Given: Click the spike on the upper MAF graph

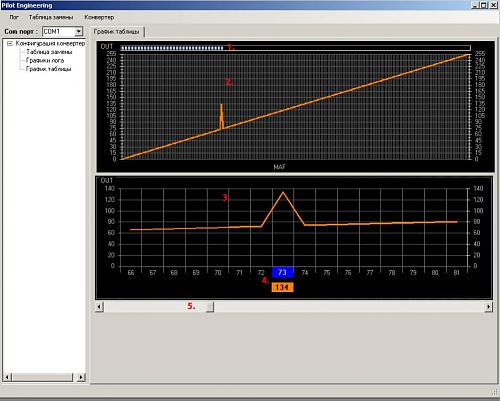Looking at the screenshot, I should tap(222, 117).
